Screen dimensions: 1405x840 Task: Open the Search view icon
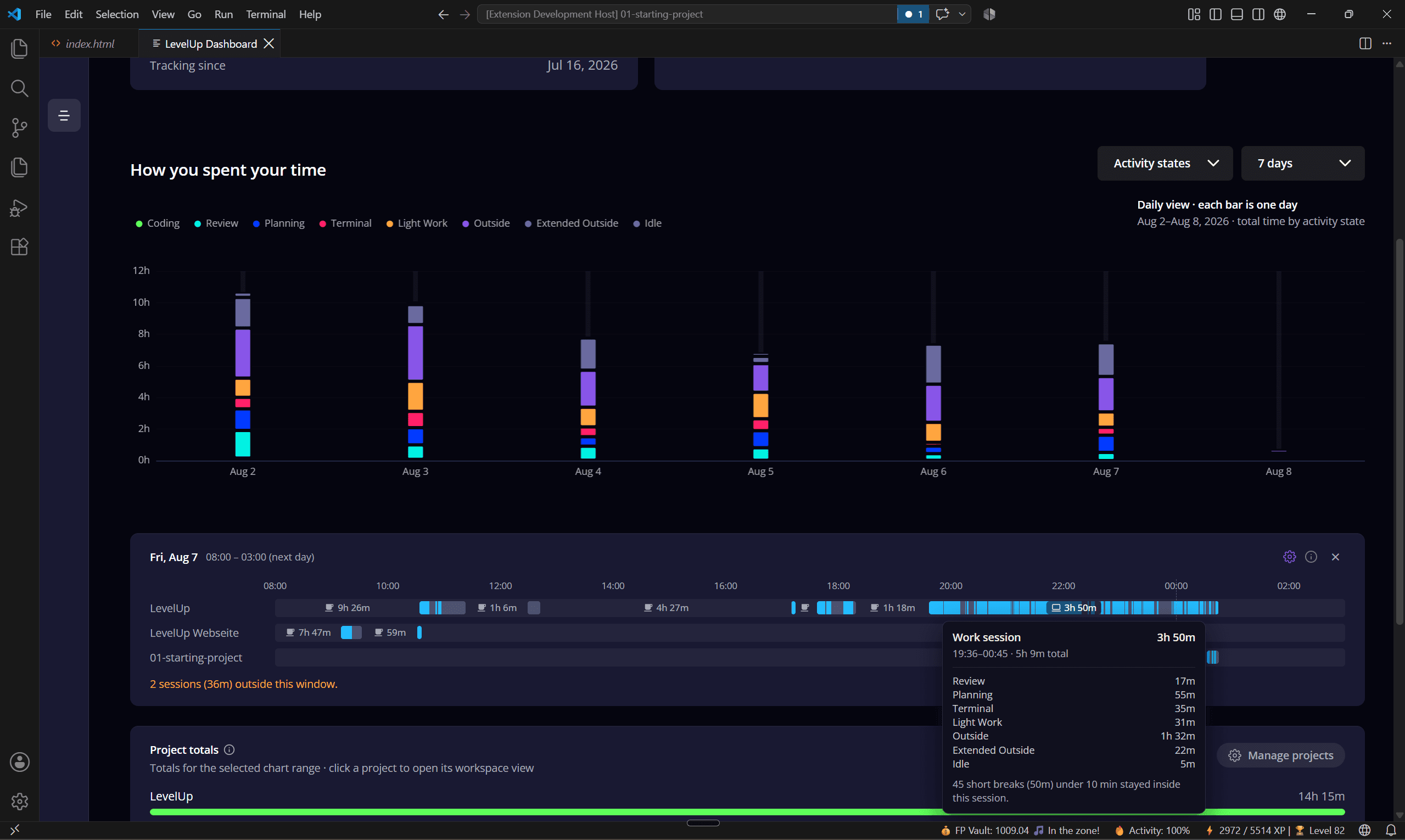pyautogui.click(x=19, y=88)
